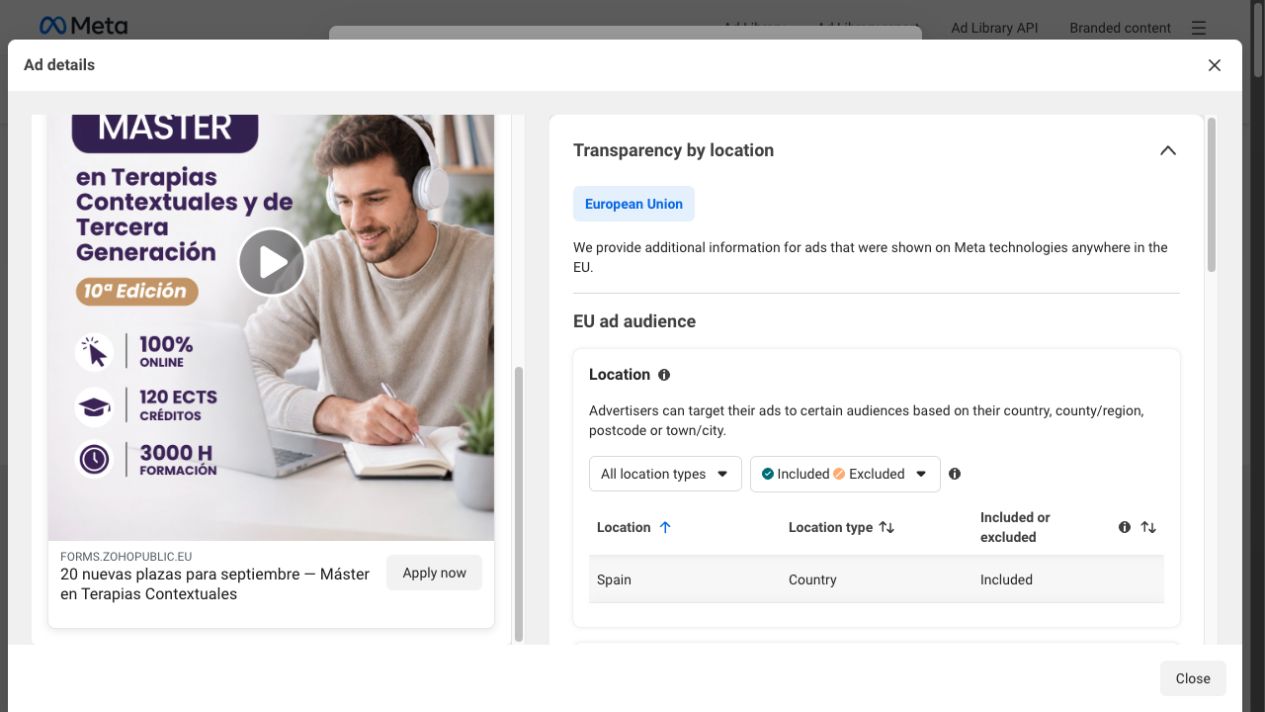Image resolution: width=1265 pixels, height=712 pixels.
Task: Sort by Included or excluded column
Action: tap(1148, 527)
